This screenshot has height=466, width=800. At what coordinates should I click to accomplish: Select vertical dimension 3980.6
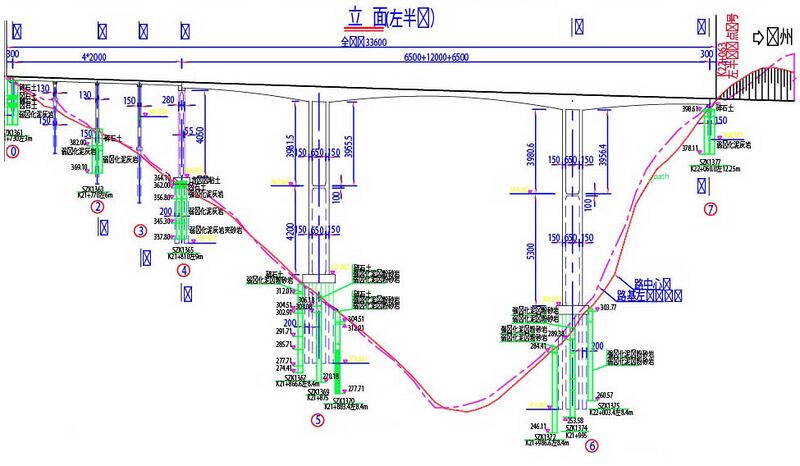[531, 154]
